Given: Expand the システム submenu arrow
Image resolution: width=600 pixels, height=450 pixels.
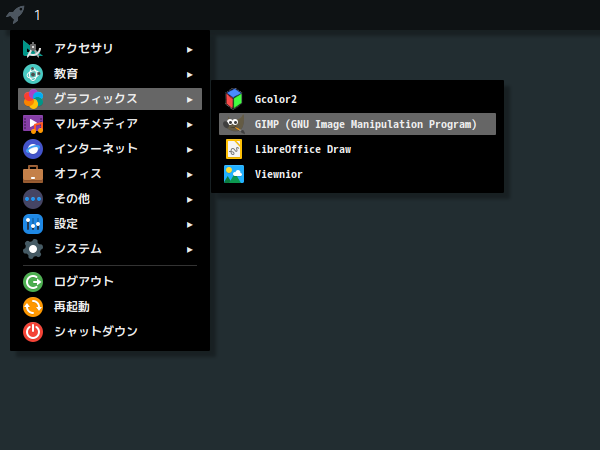Looking at the screenshot, I should pos(189,250).
